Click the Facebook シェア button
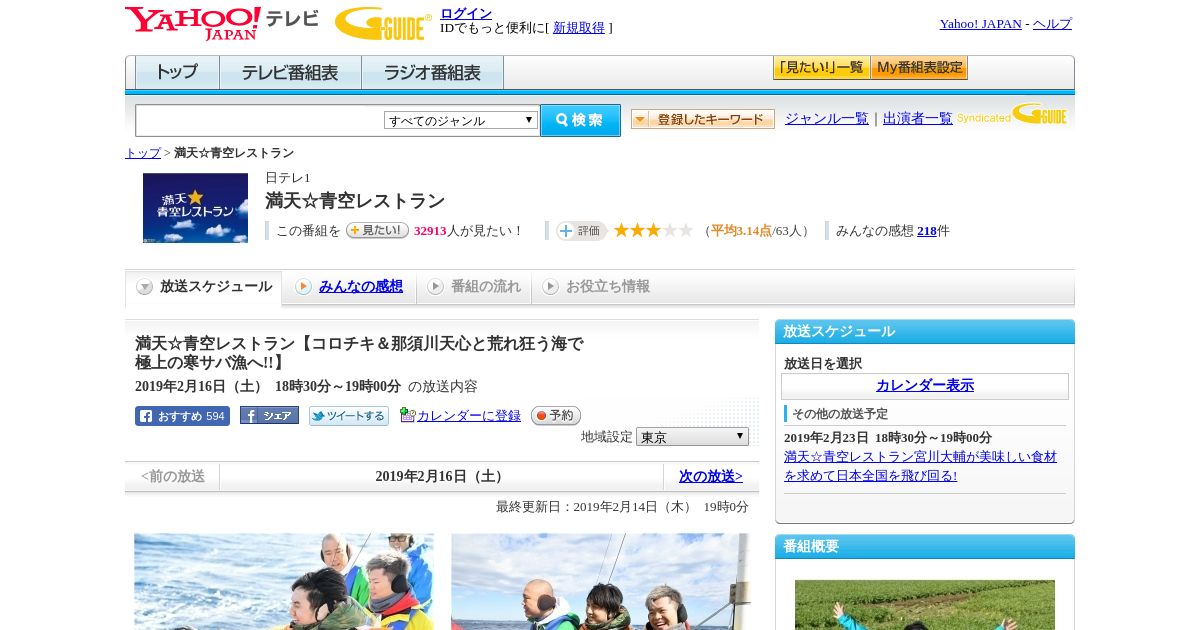 pos(269,416)
